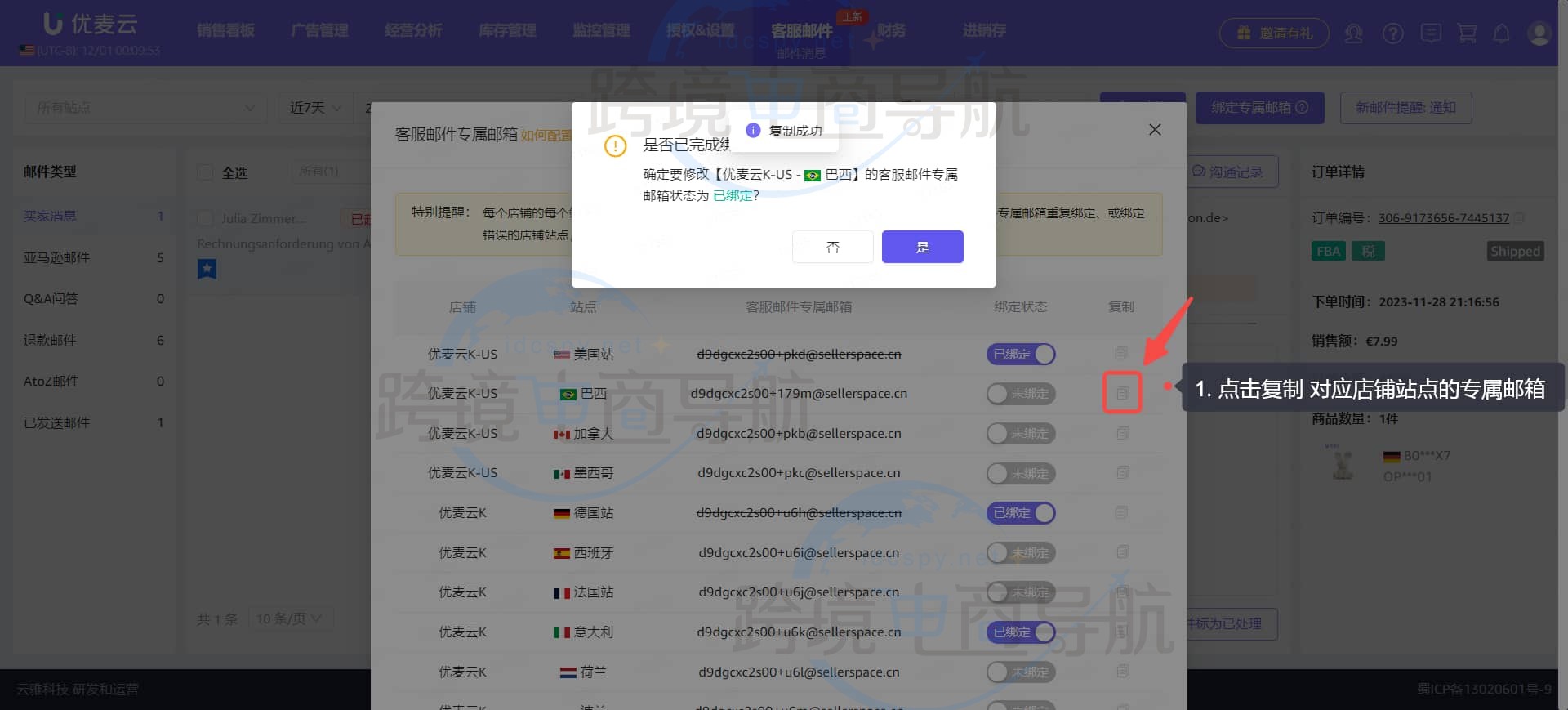The image size is (1568, 710).
Task: Toggle binding status for 法国站
Action: pyautogui.click(x=1021, y=592)
